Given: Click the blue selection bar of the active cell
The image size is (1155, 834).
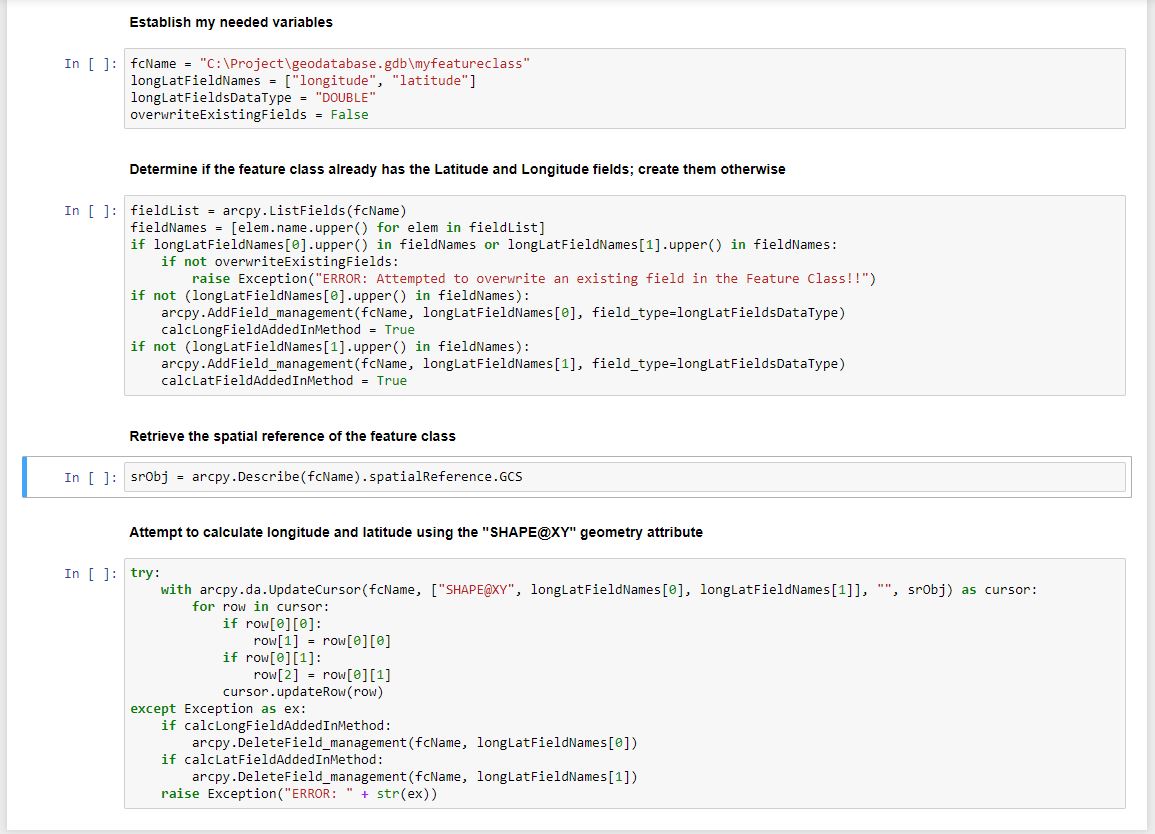Looking at the screenshot, I should coord(25,477).
